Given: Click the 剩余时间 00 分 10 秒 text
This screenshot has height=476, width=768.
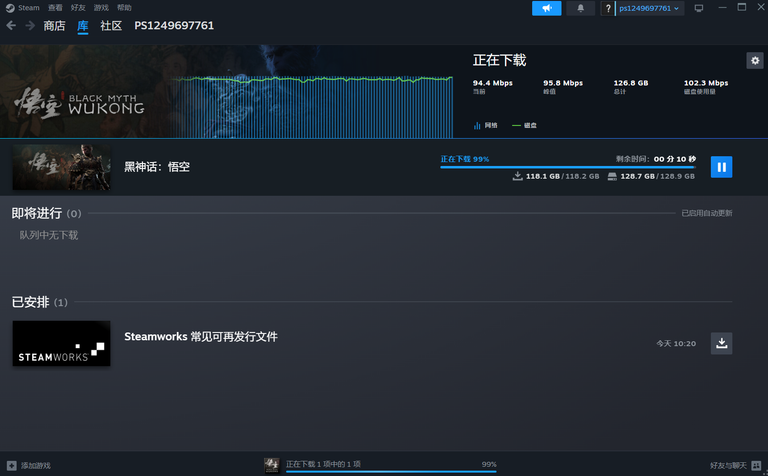Looking at the screenshot, I should tap(656, 159).
